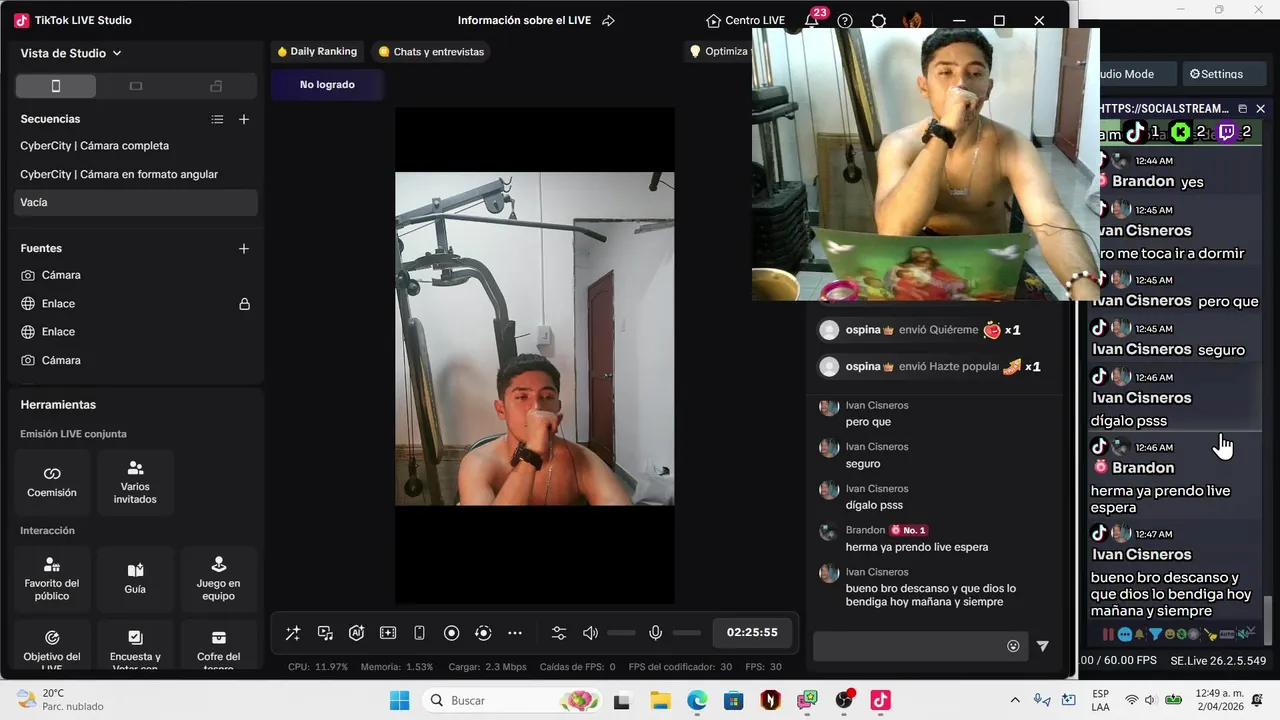This screenshot has height=720, width=1280.
Task: Mute the microphone
Action: click(656, 633)
